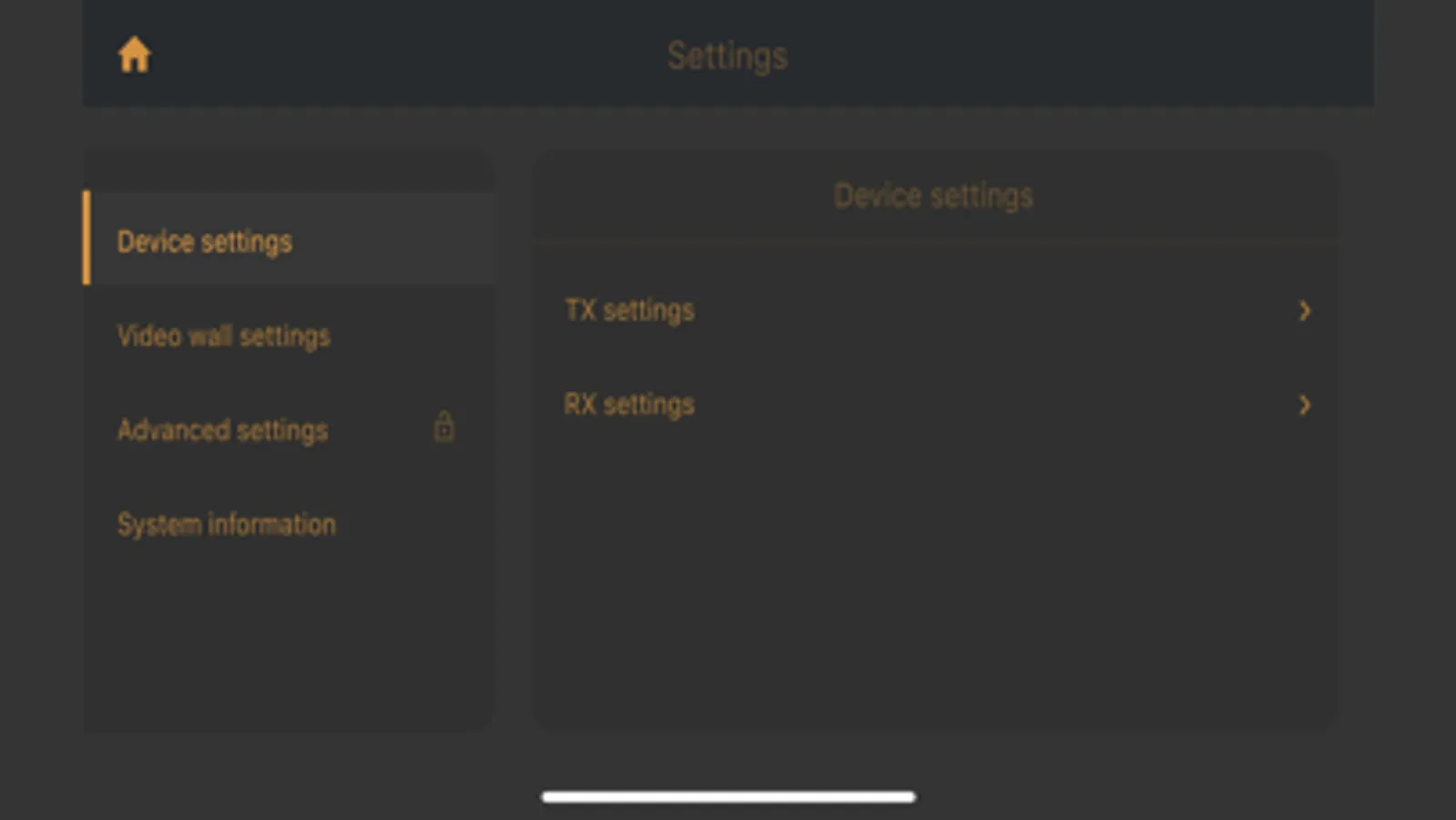
Task: Click empty area below RX settings
Action: click(933, 583)
